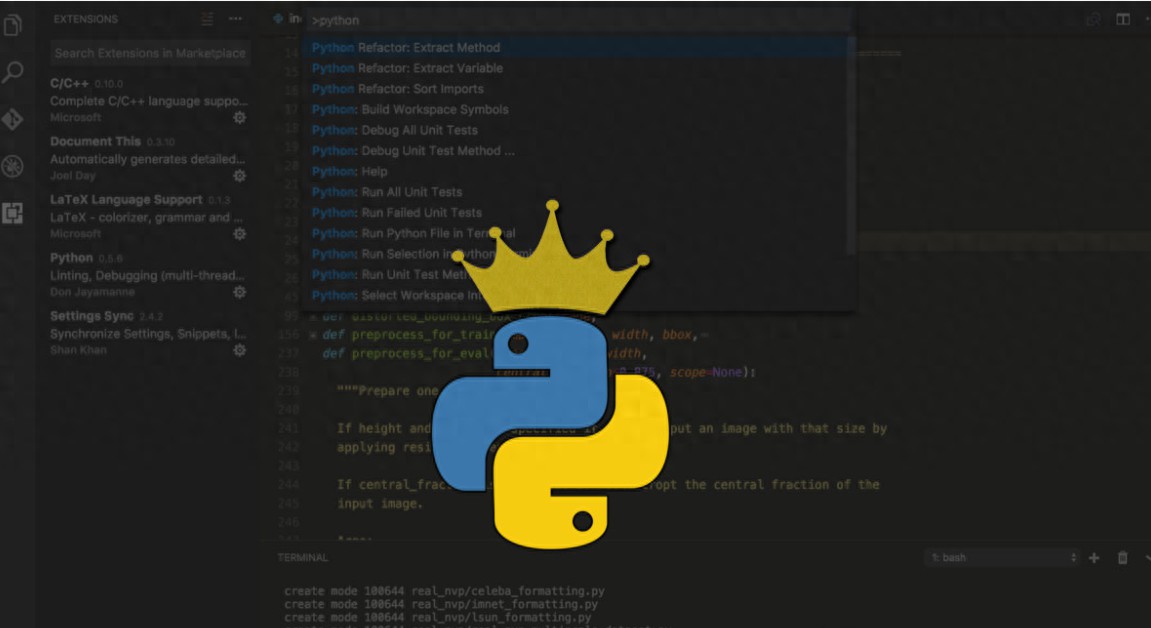Click the >python command palette input
The height and width of the screenshot is (628, 1151).
pos(578,21)
